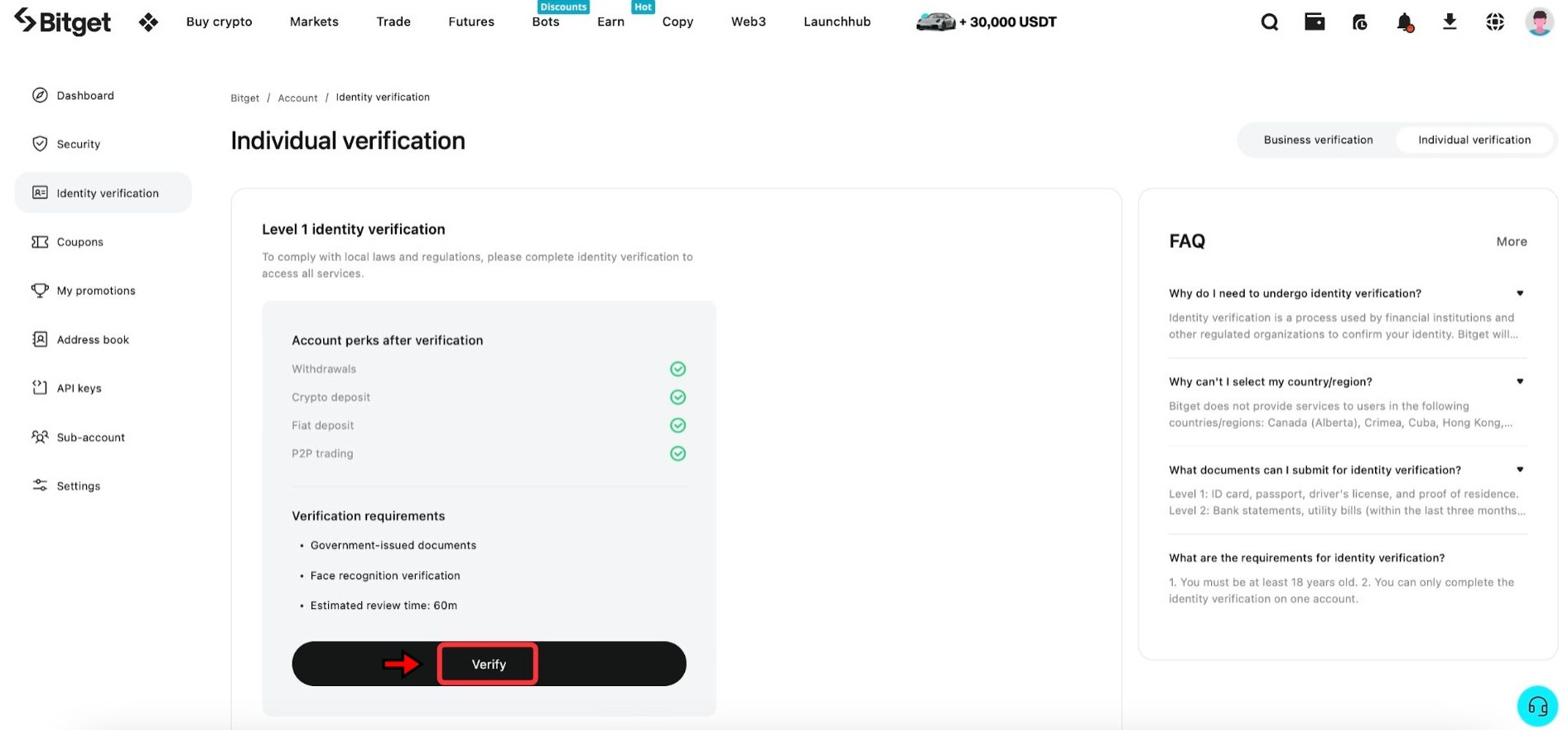Open My promotions in the sidebar
This screenshot has height=730, width=1568.
96,291
